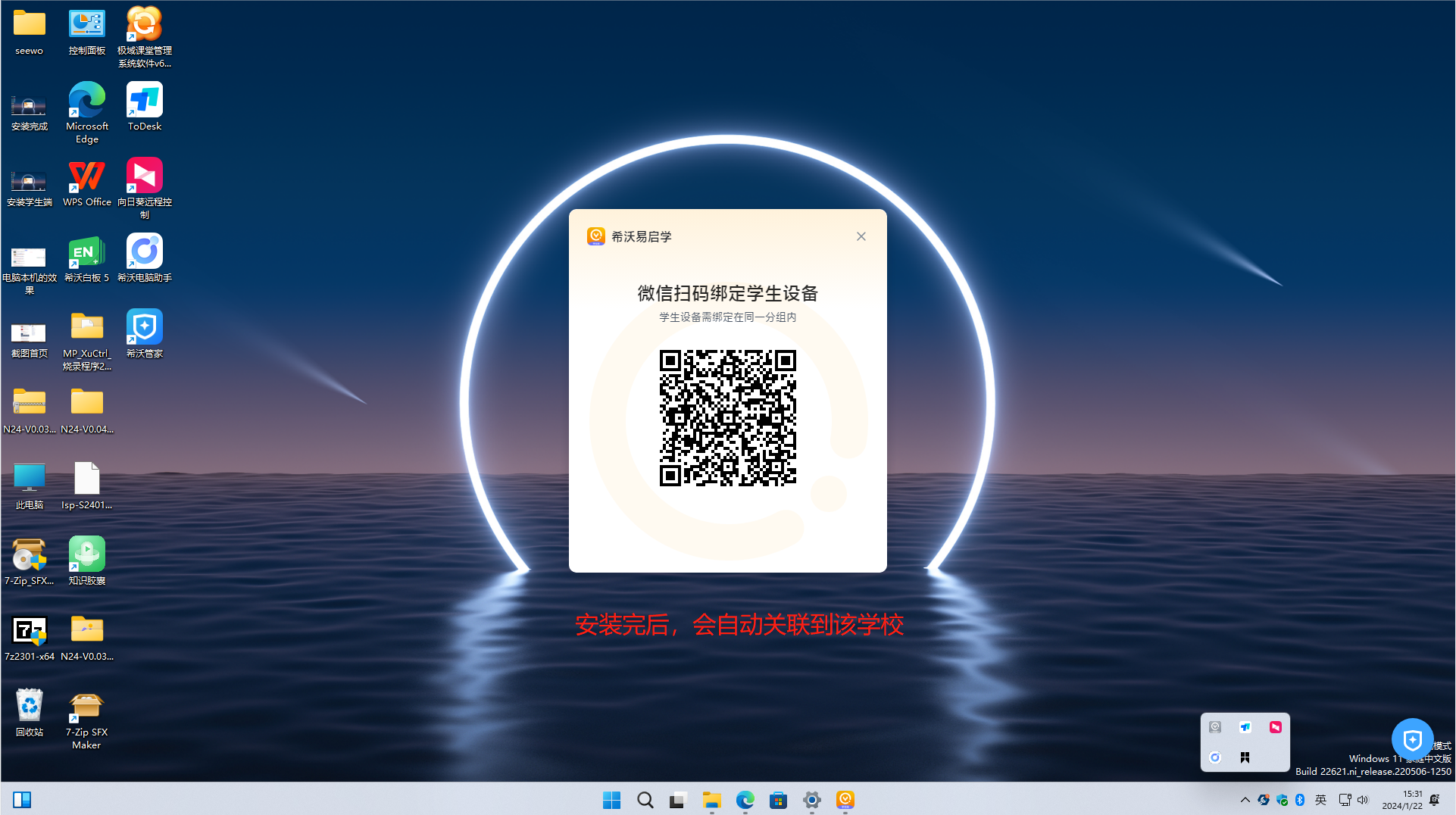The width and height of the screenshot is (1456, 815).
Task: Click heading 微信扫码绑定学生设备
Action: [728, 293]
